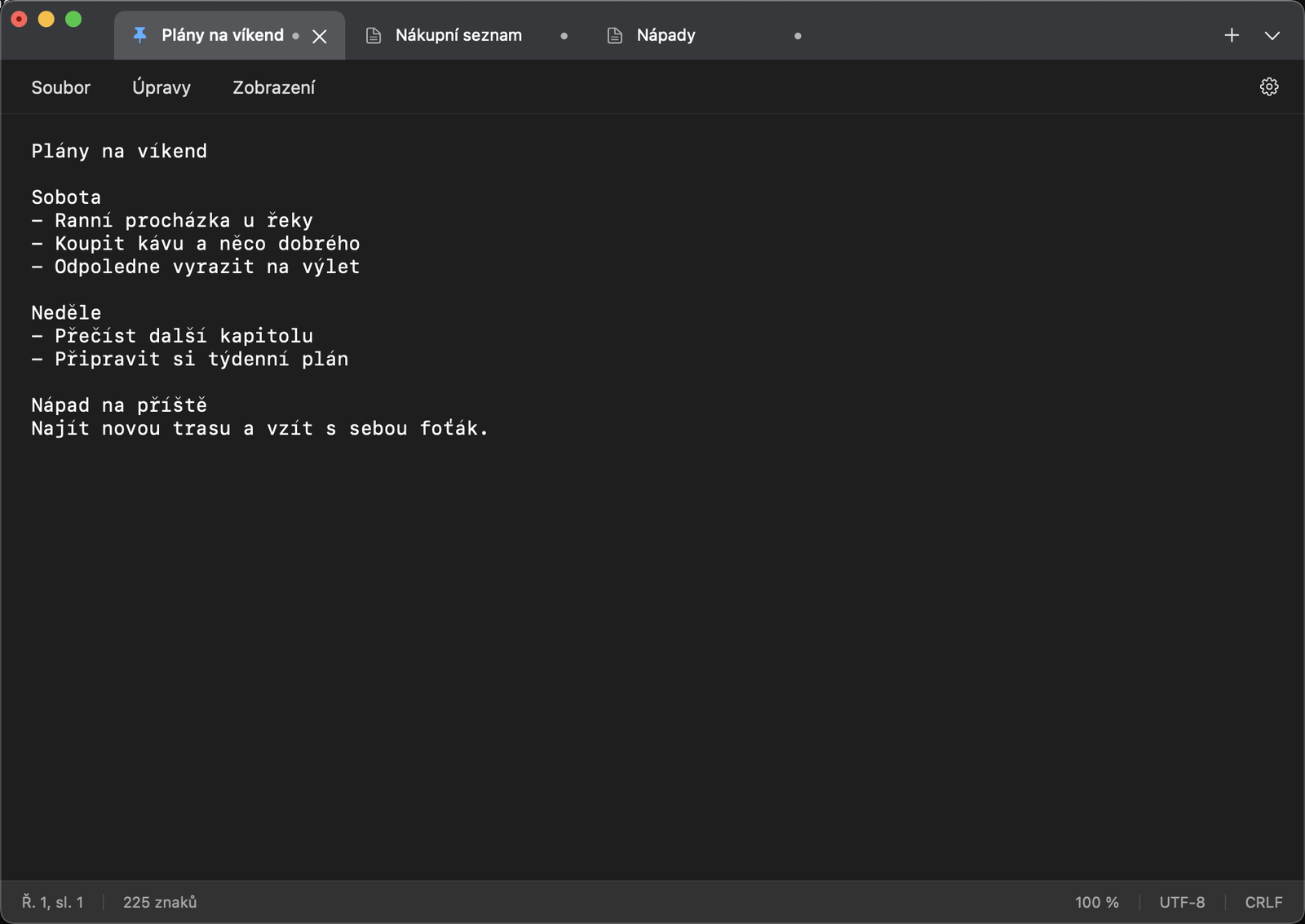
Task: Open the Zobrazení menu
Action: [x=274, y=87]
